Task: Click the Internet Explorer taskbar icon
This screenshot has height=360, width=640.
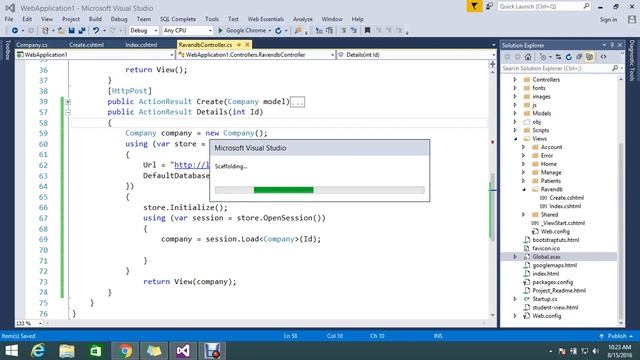Action: [x=38, y=351]
